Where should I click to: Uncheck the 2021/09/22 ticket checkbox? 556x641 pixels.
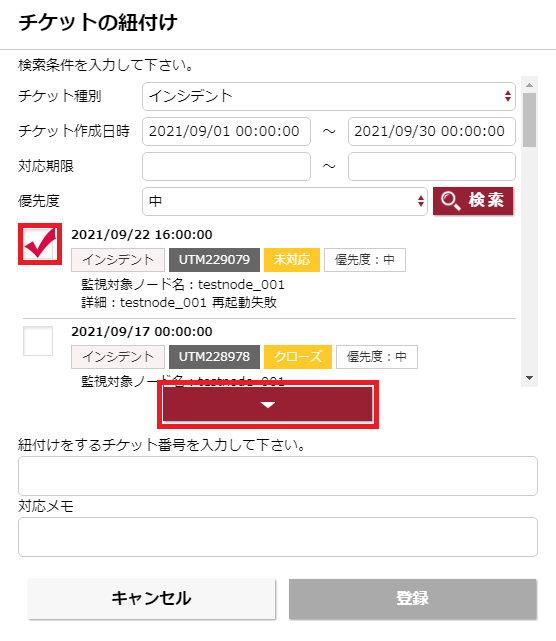40,244
